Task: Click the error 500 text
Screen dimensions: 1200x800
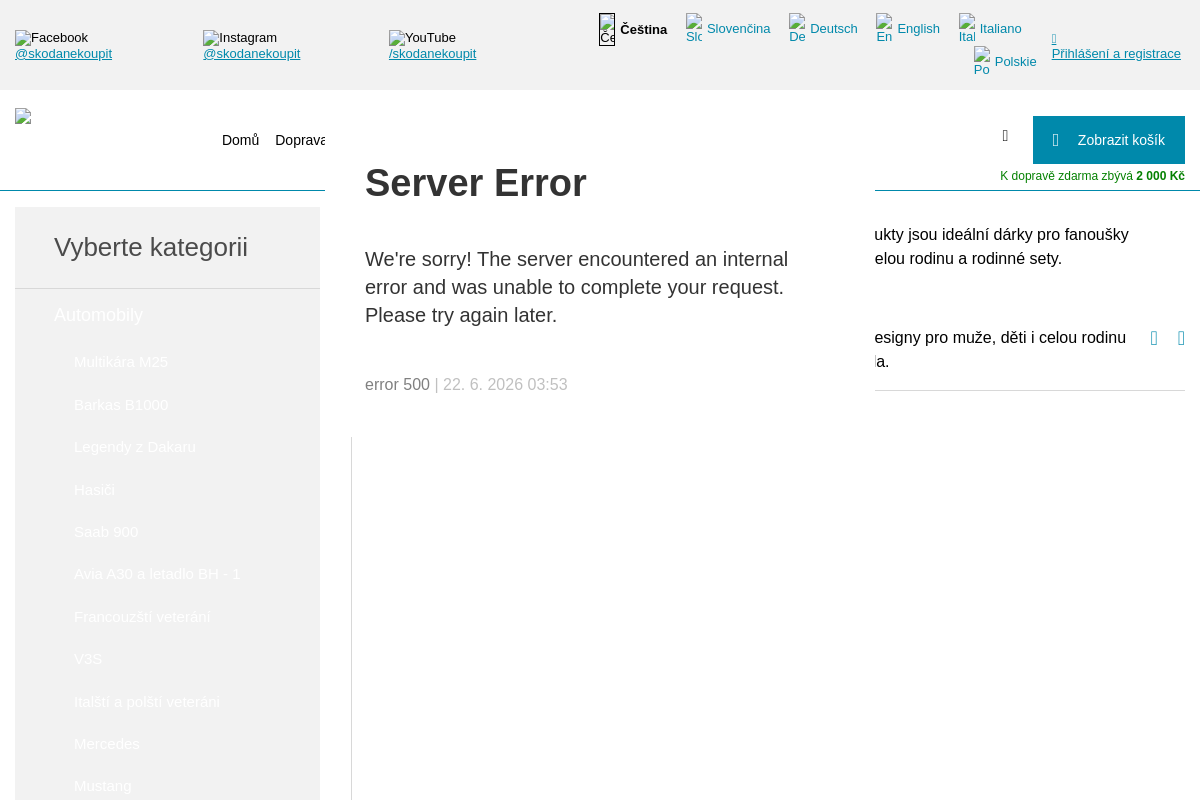Action: tap(397, 385)
